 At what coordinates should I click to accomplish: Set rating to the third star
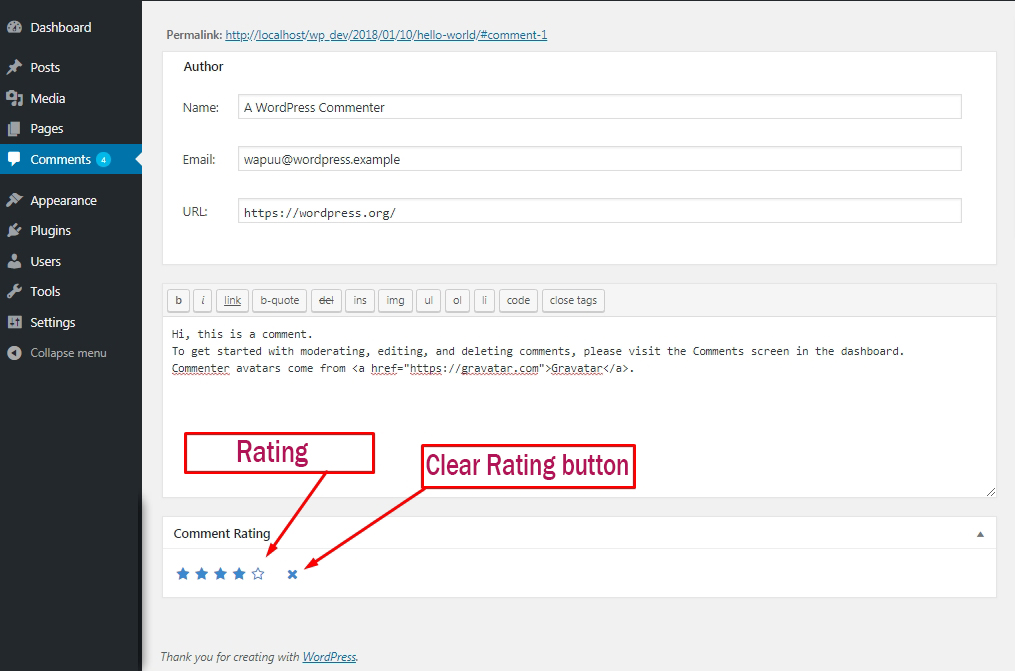tap(220, 574)
